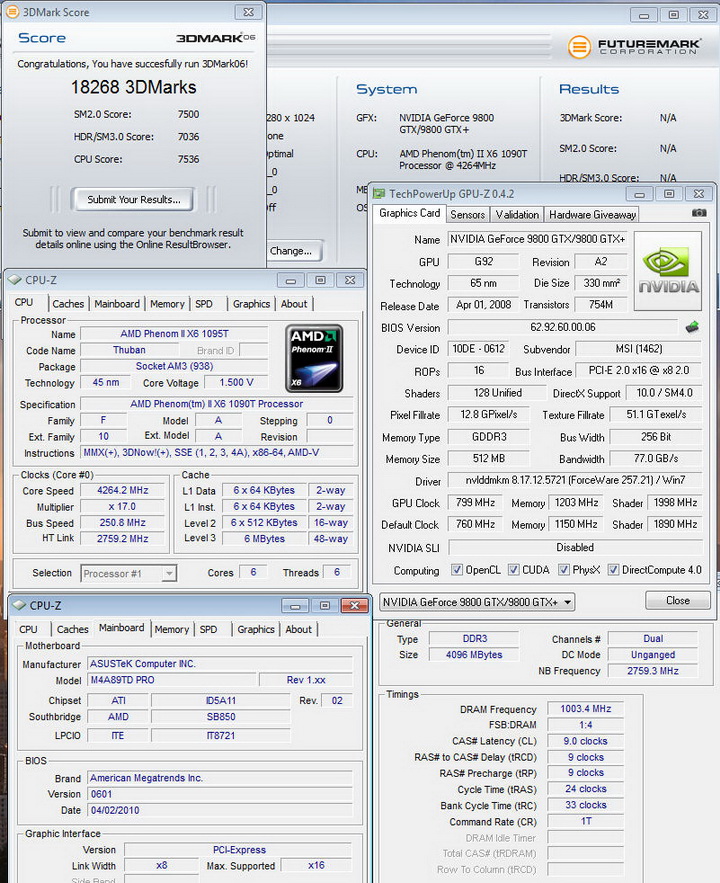720x883 pixels.
Task: Switch to CPU tab in lower CPU-Z
Action: tap(28, 630)
